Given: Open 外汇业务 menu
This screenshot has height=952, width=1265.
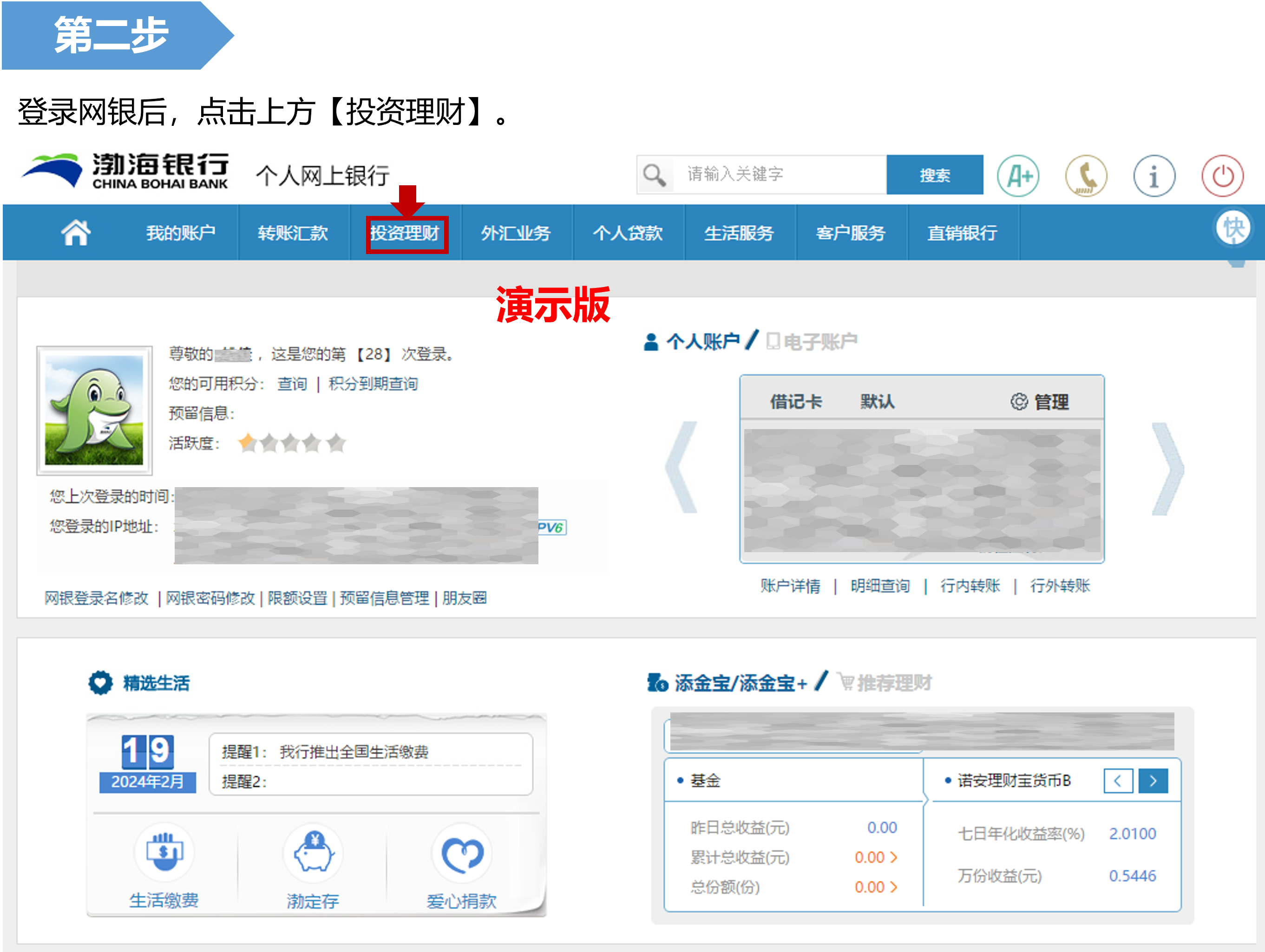Looking at the screenshot, I should click(516, 233).
